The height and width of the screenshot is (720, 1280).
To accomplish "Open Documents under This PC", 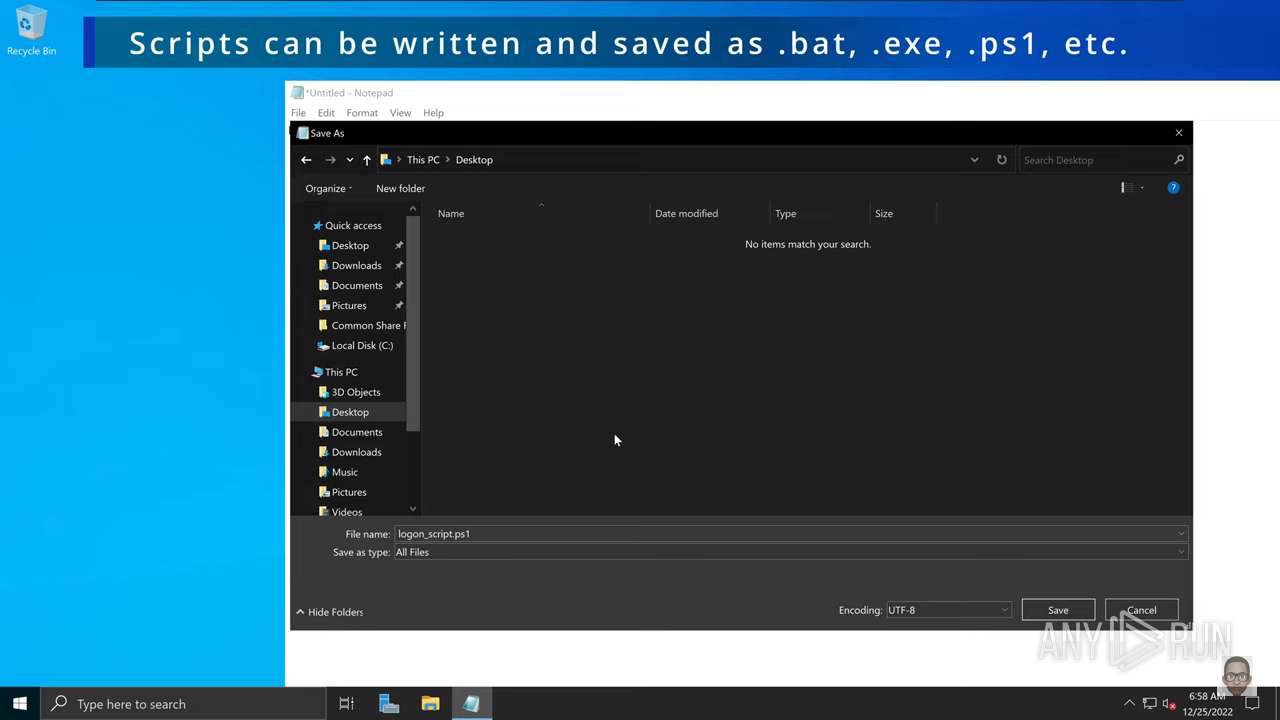I will coord(357,432).
